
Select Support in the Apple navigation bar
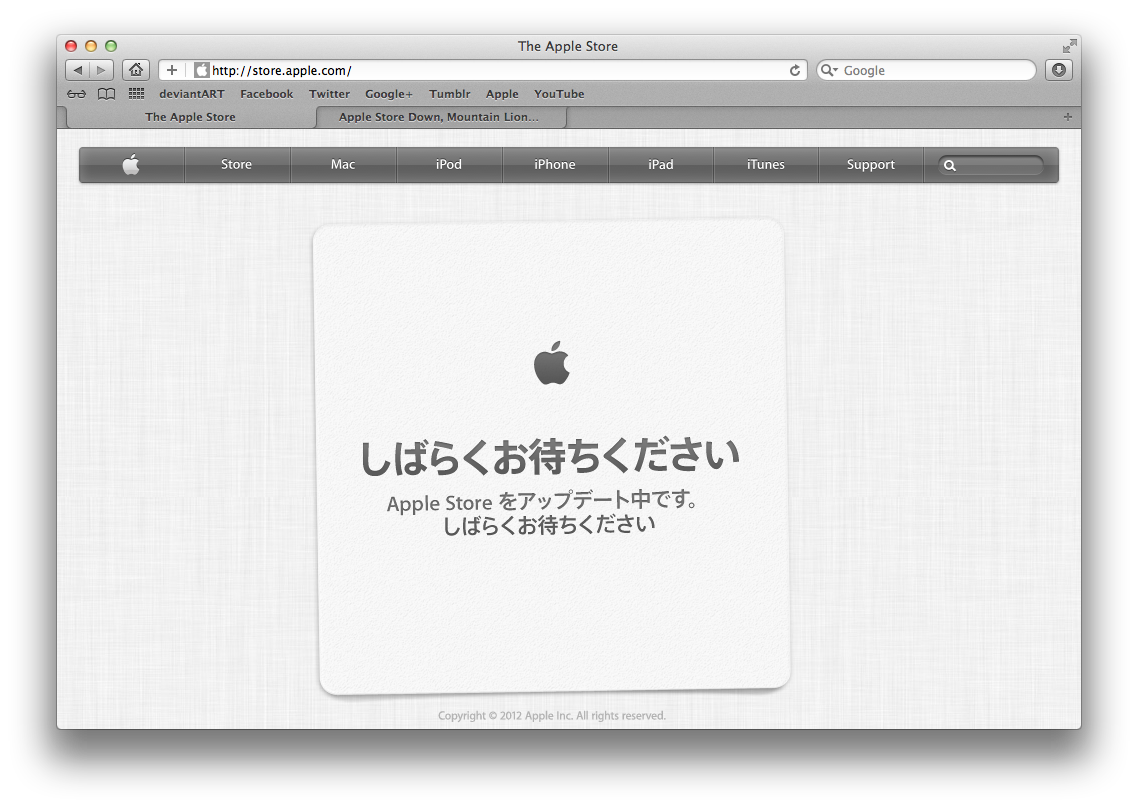coord(870,165)
